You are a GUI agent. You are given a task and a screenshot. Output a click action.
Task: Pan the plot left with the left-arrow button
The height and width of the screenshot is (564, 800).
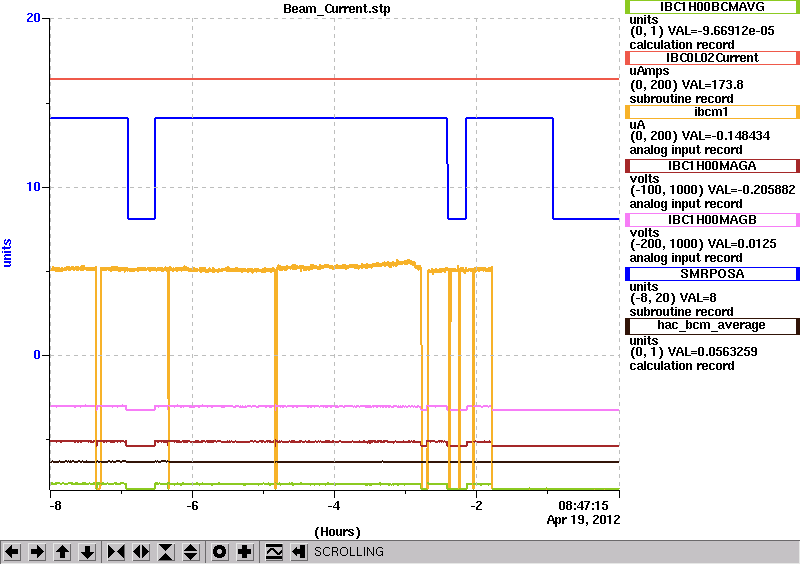point(12,552)
